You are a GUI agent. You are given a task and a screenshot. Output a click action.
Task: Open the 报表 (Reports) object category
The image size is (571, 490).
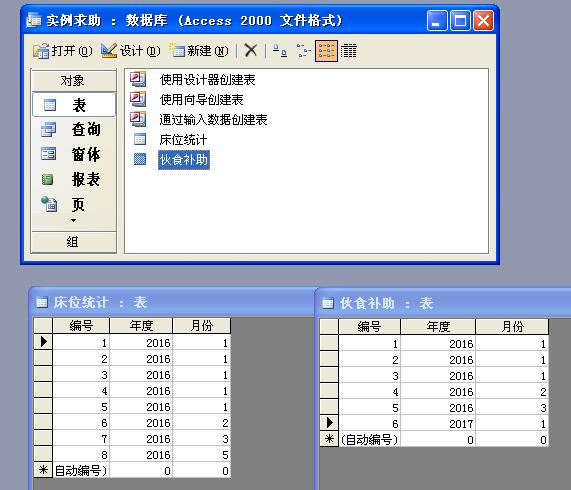[x=74, y=179]
